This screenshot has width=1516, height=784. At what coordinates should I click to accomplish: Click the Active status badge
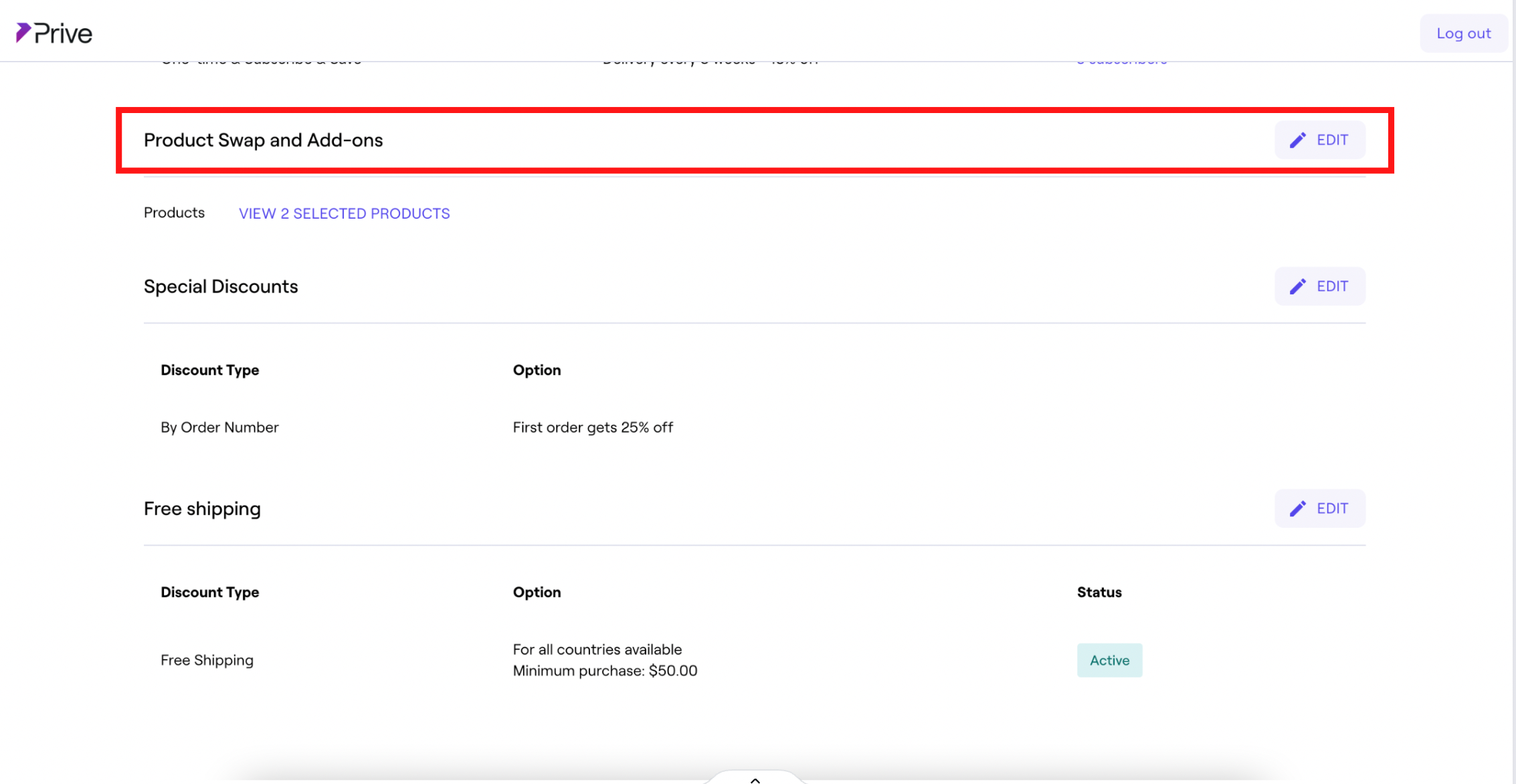click(1109, 660)
